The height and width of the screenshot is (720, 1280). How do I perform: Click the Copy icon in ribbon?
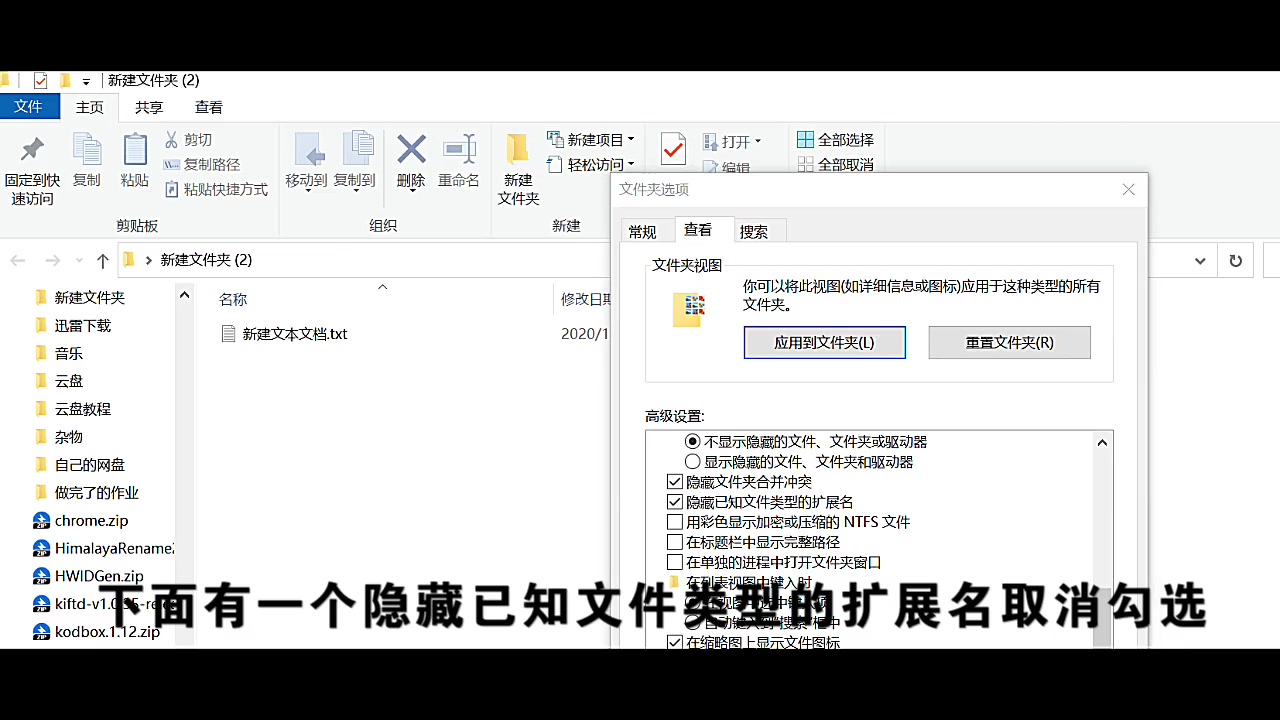click(87, 150)
